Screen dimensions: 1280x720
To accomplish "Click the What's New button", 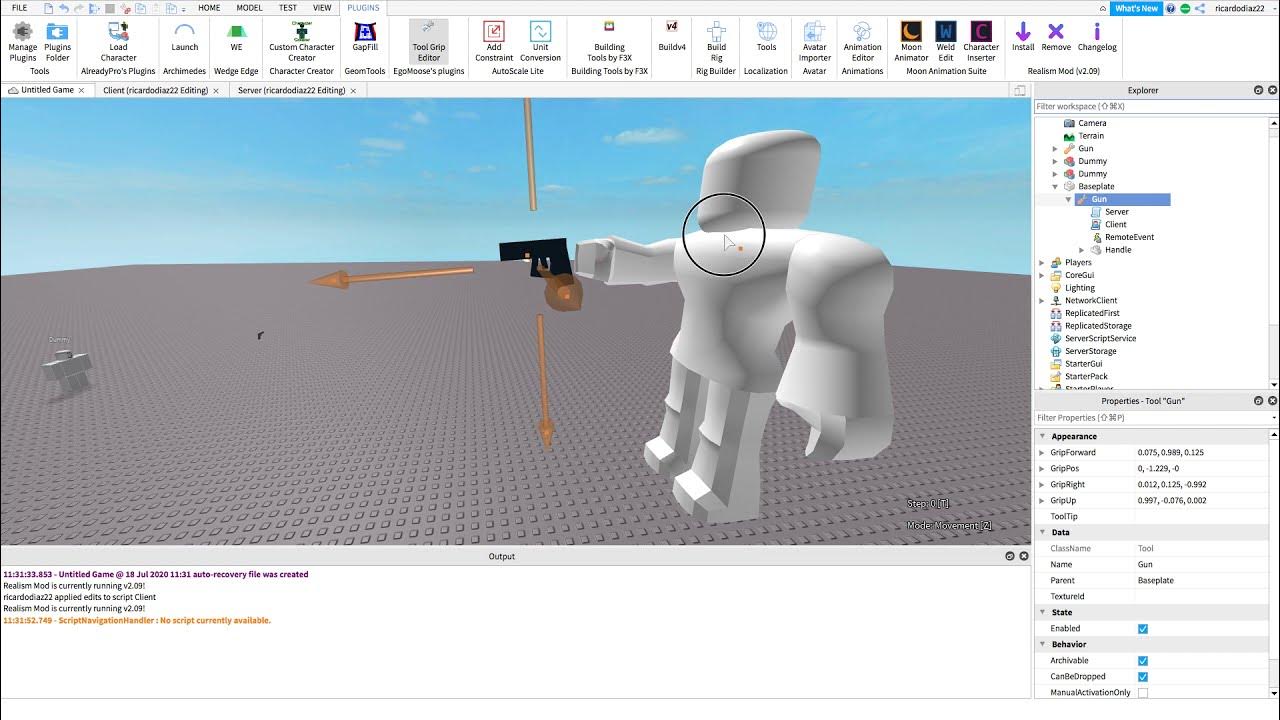I will (x=1136, y=8).
